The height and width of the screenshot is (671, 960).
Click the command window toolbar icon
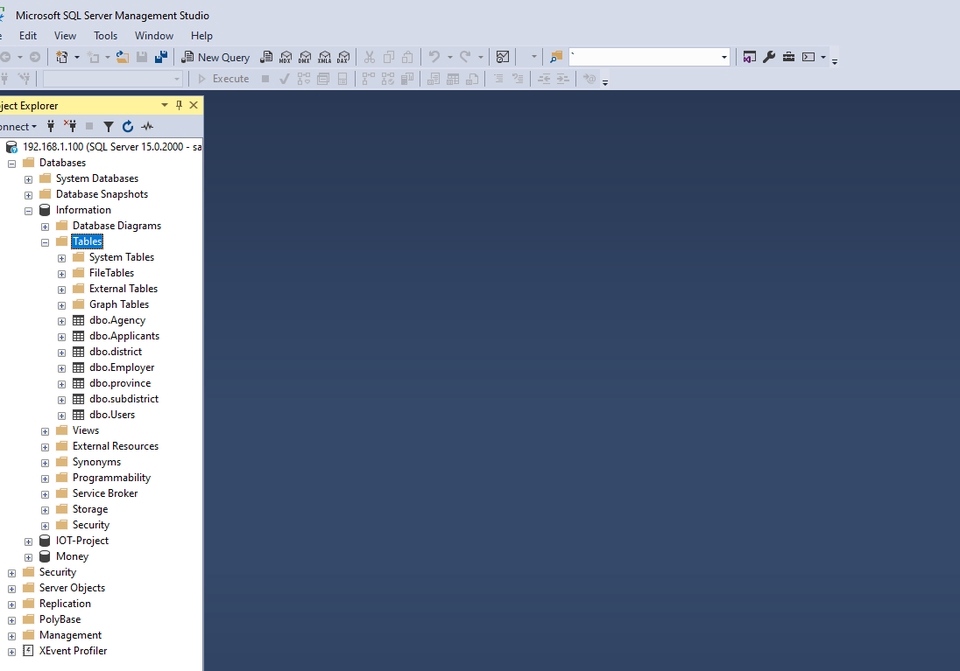coord(808,57)
